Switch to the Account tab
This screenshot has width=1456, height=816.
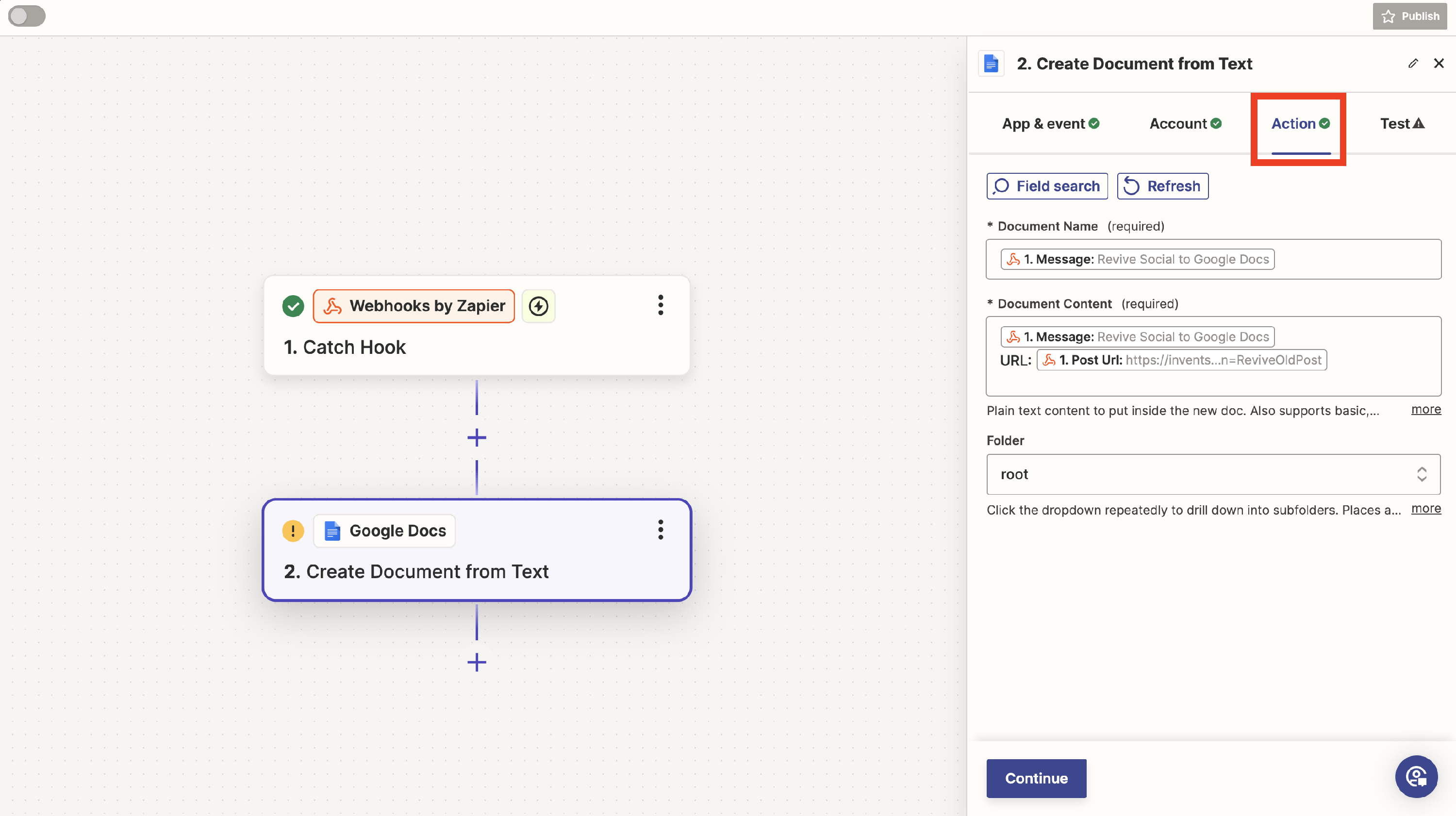click(x=1185, y=123)
